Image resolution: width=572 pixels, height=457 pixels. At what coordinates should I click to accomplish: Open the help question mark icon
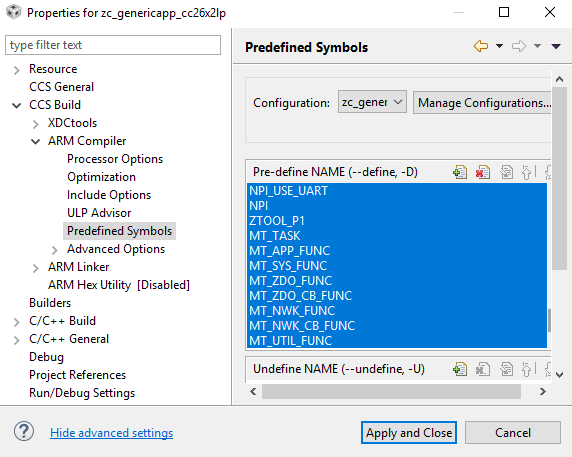pyautogui.click(x=24, y=432)
